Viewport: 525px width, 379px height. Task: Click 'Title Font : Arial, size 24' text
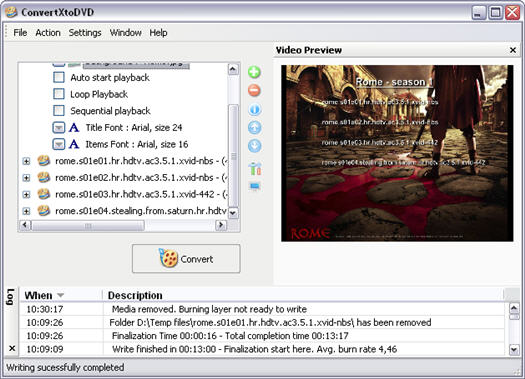click(134, 128)
